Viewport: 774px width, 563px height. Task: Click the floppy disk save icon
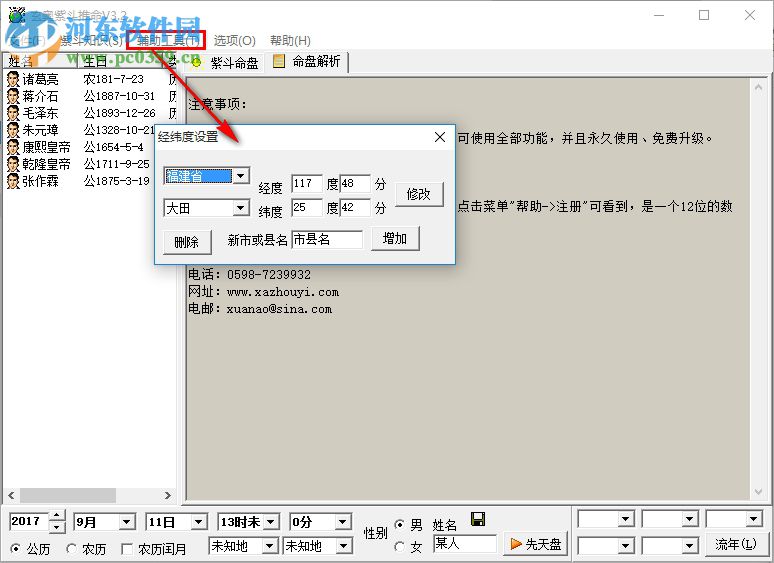478,519
